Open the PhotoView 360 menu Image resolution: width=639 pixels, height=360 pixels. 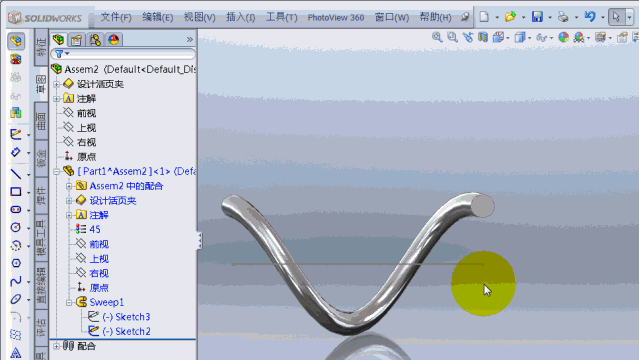(x=335, y=18)
